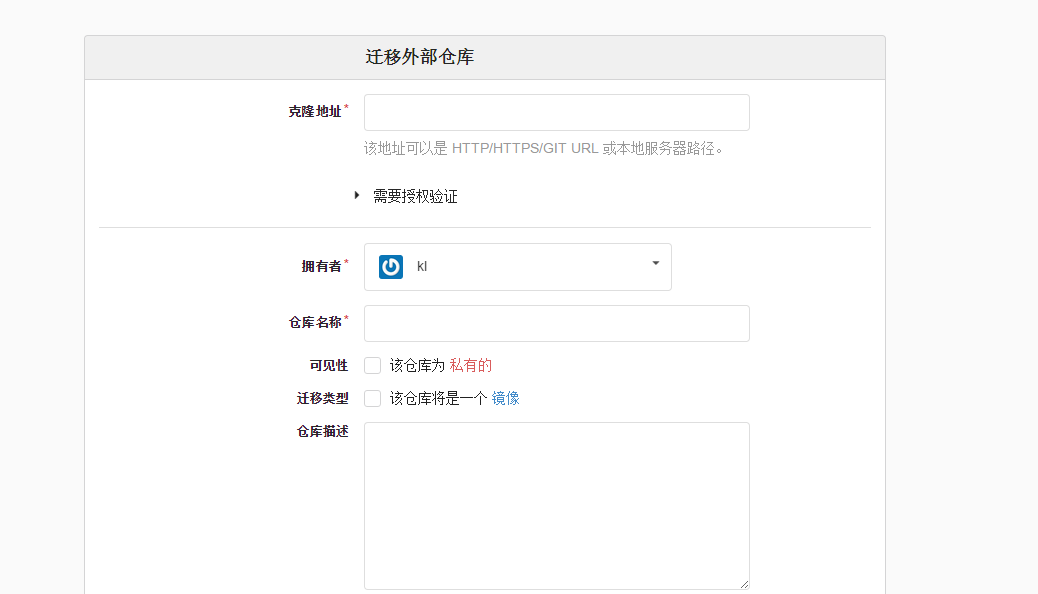Viewport: 1038px width, 594px height.
Task: Follow the blue 镜像 link
Action: [x=505, y=398]
